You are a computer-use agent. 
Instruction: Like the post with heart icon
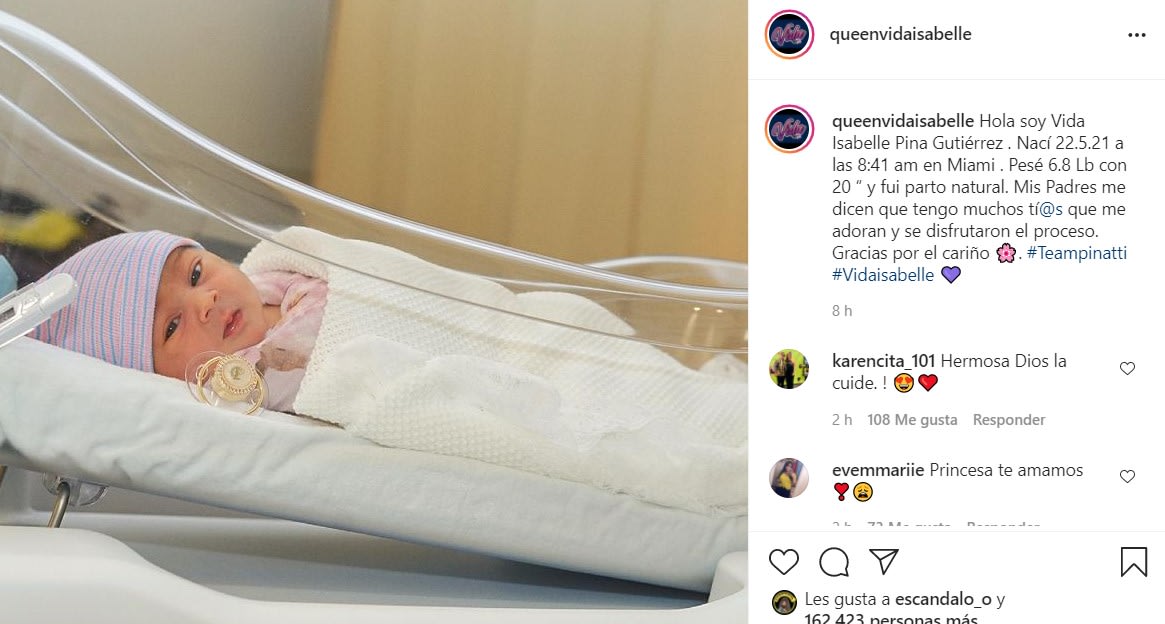[783, 562]
